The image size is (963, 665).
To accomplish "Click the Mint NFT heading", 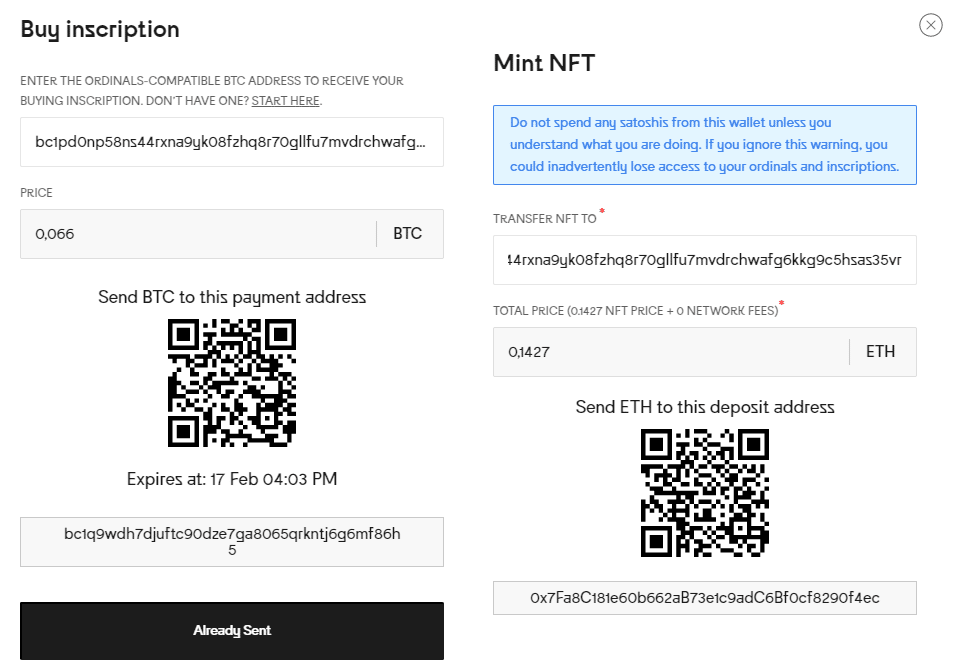I will (x=544, y=63).
